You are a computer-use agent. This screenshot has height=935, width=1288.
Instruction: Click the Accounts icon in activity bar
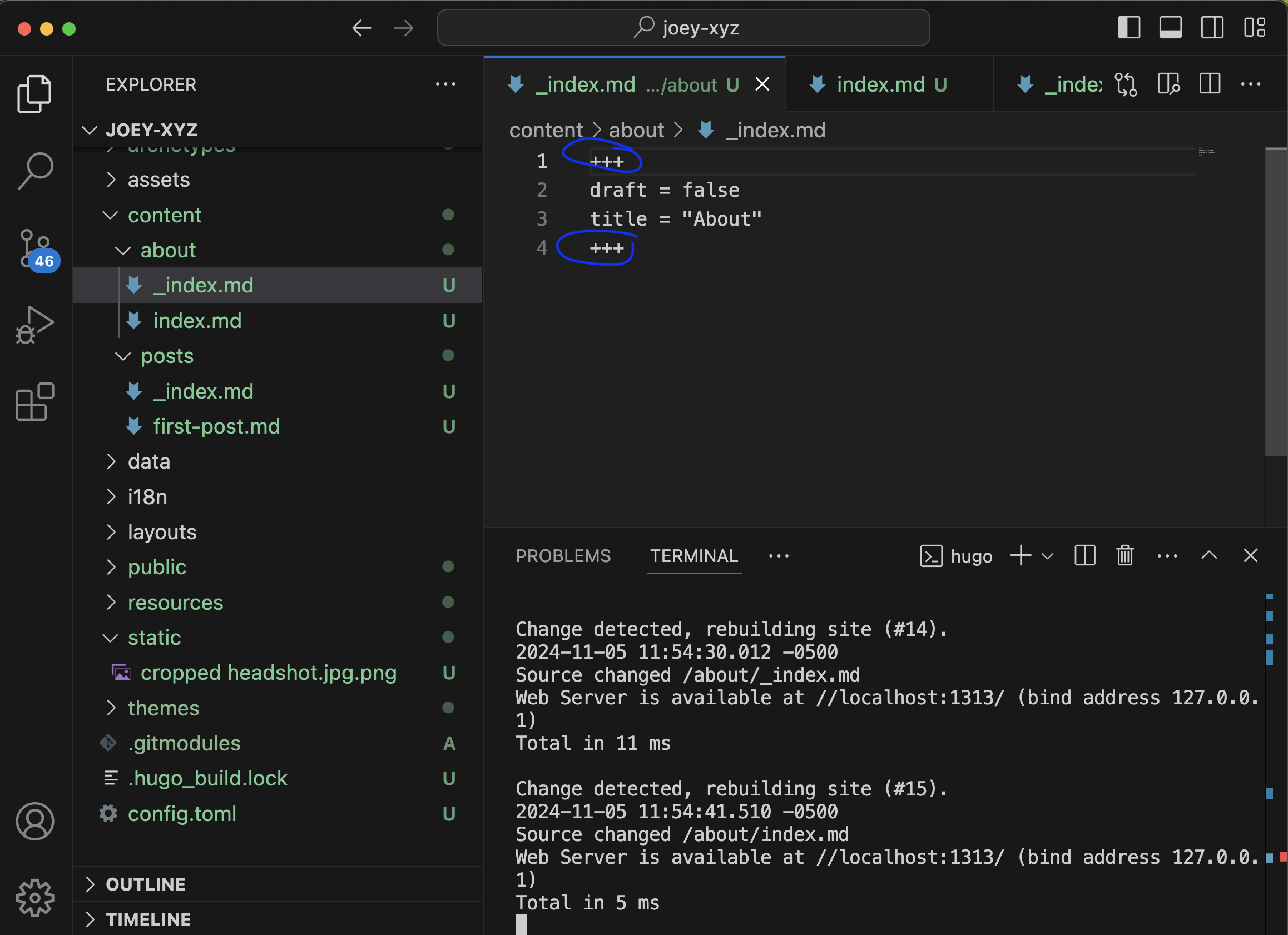pyautogui.click(x=35, y=821)
